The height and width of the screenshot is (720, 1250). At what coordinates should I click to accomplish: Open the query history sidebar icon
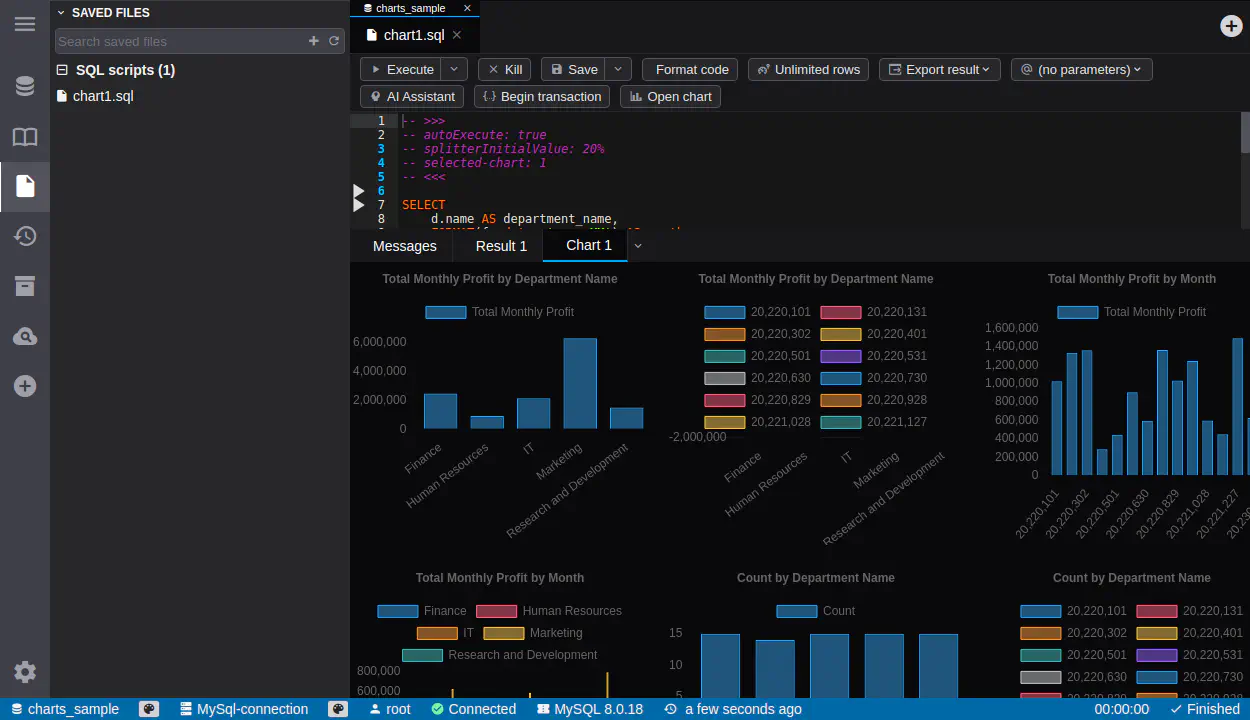(x=25, y=236)
